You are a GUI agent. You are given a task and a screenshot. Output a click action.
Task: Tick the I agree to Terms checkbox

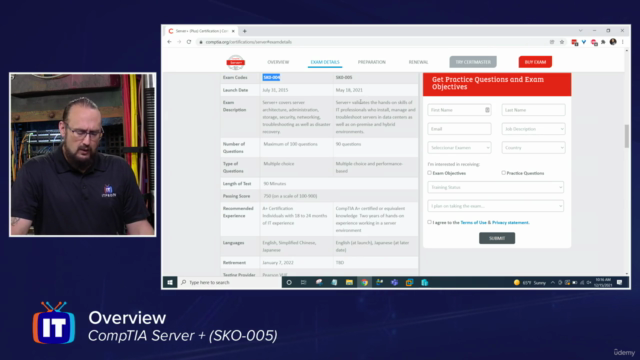pos(429,222)
